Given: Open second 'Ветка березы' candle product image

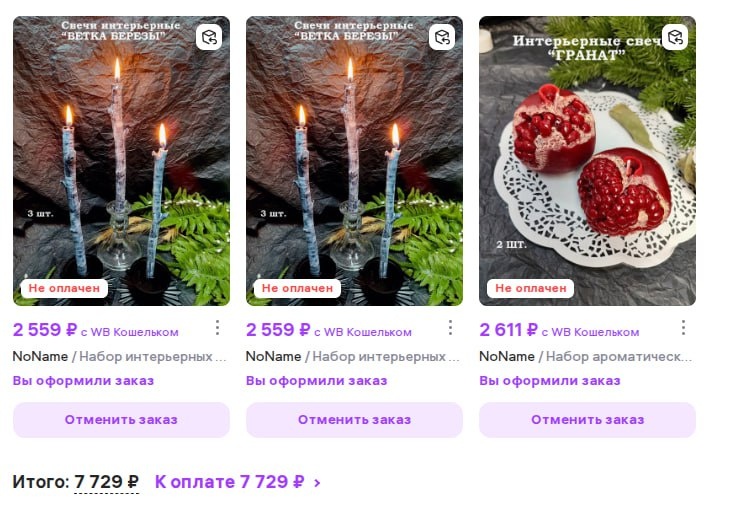Looking at the screenshot, I should coord(354,161).
